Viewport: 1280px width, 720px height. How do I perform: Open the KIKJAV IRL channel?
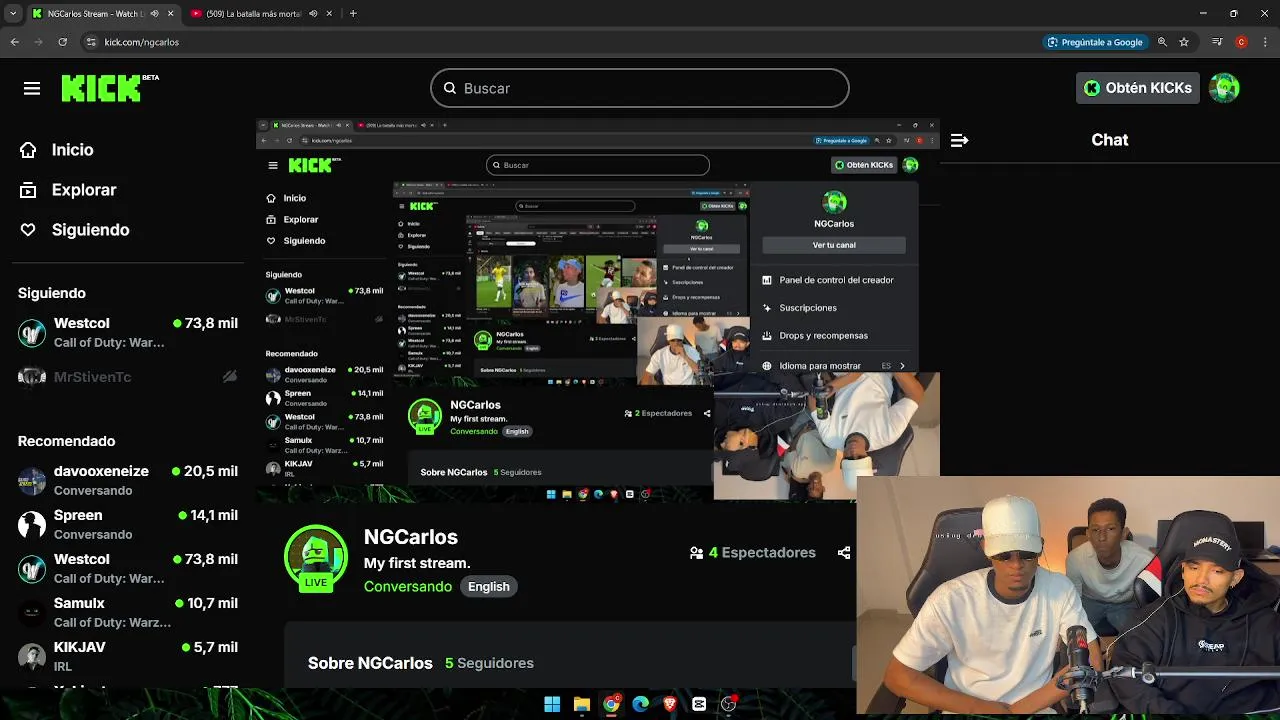coord(128,656)
